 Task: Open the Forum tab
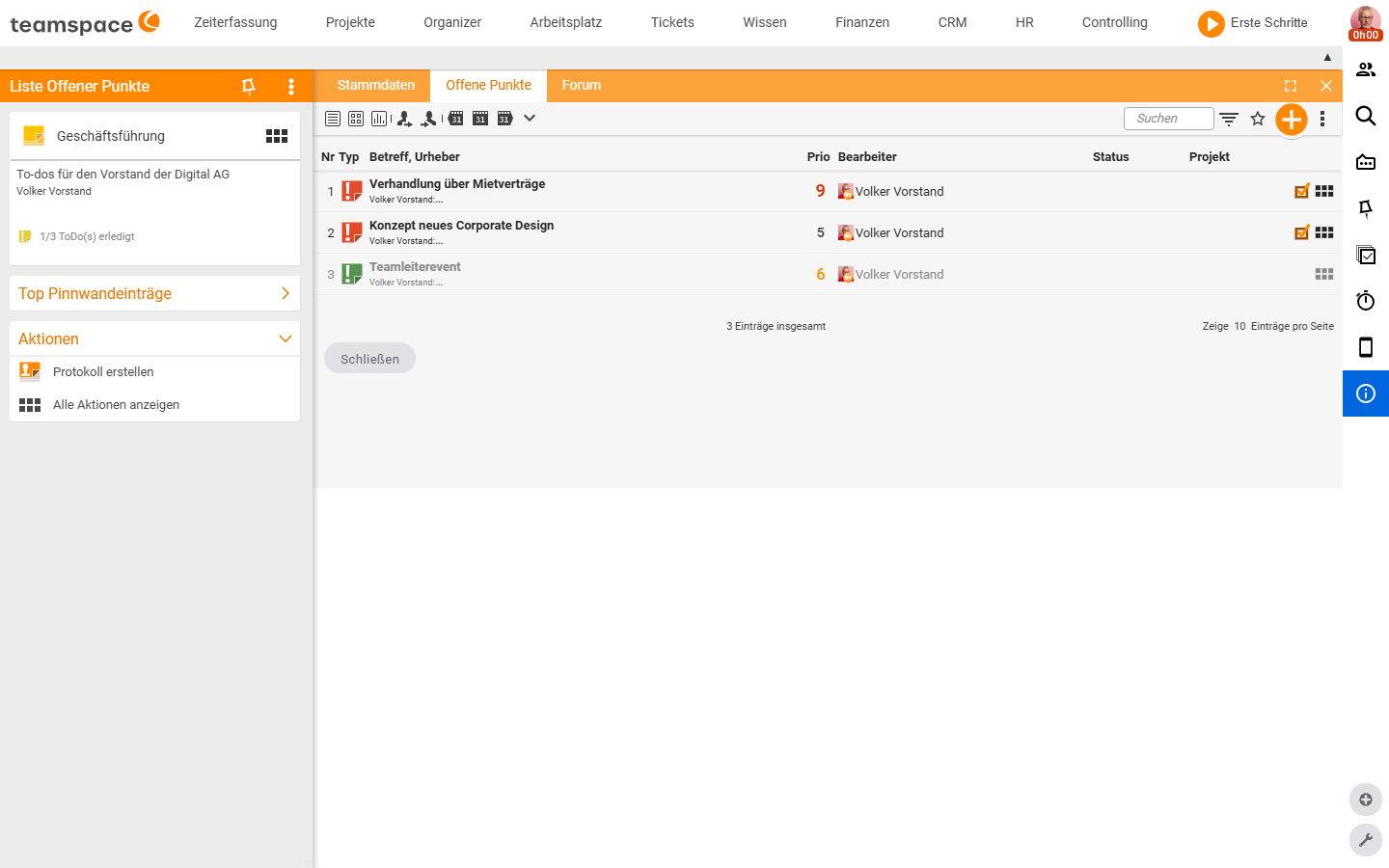pyautogui.click(x=582, y=86)
